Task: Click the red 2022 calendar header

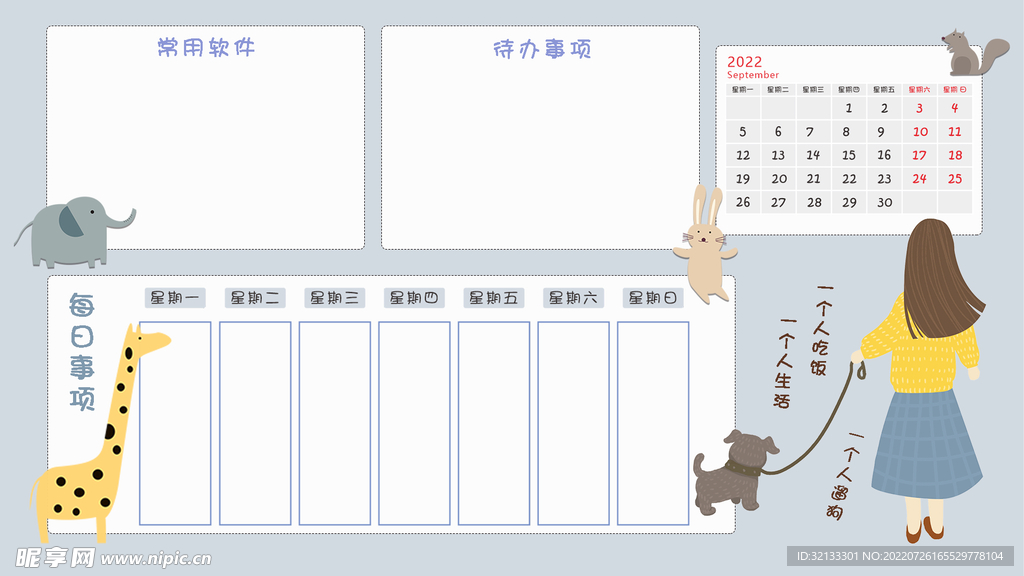Action: tap(742, 60)
